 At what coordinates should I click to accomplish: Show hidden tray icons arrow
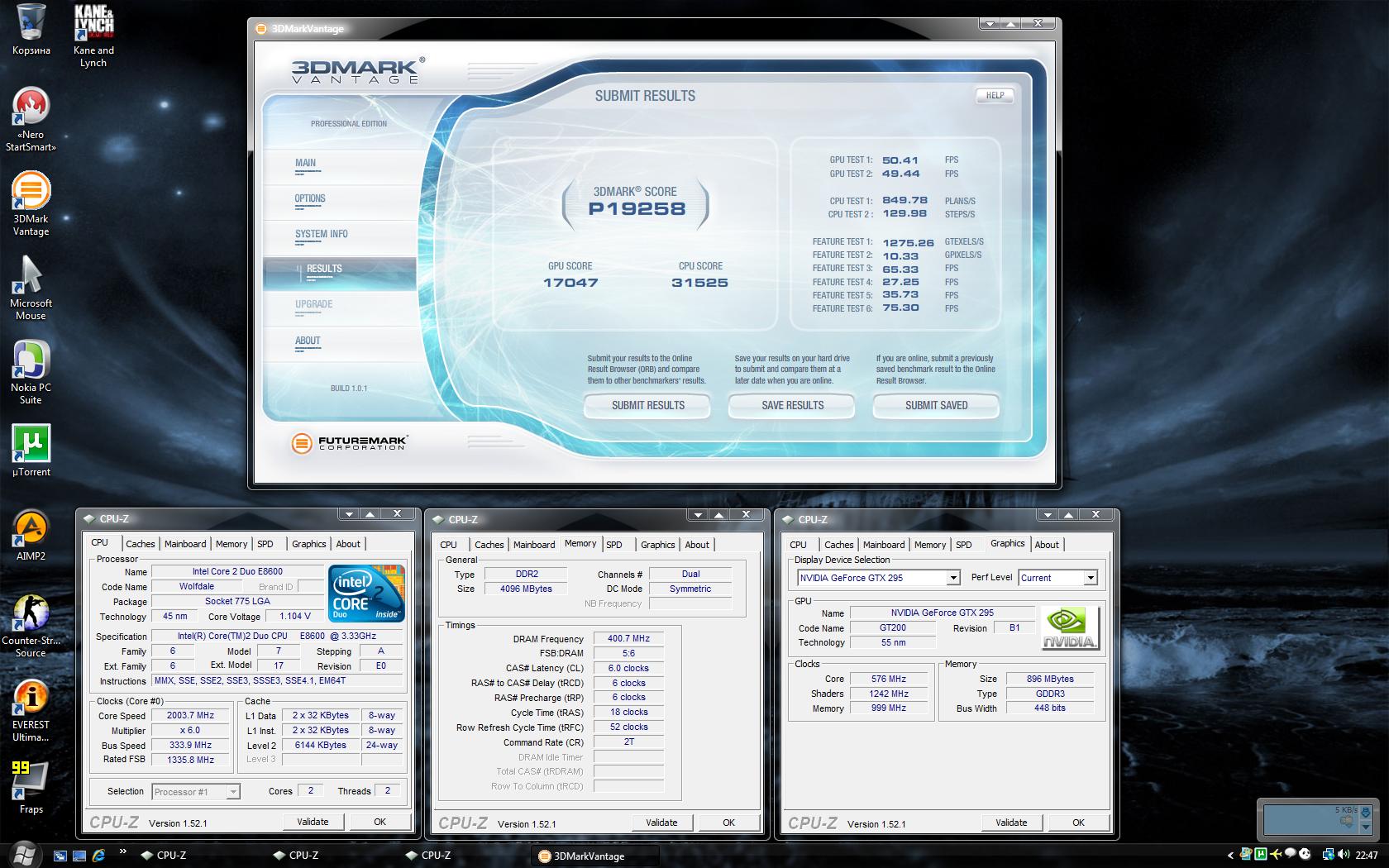click(x=1230, y=856)
